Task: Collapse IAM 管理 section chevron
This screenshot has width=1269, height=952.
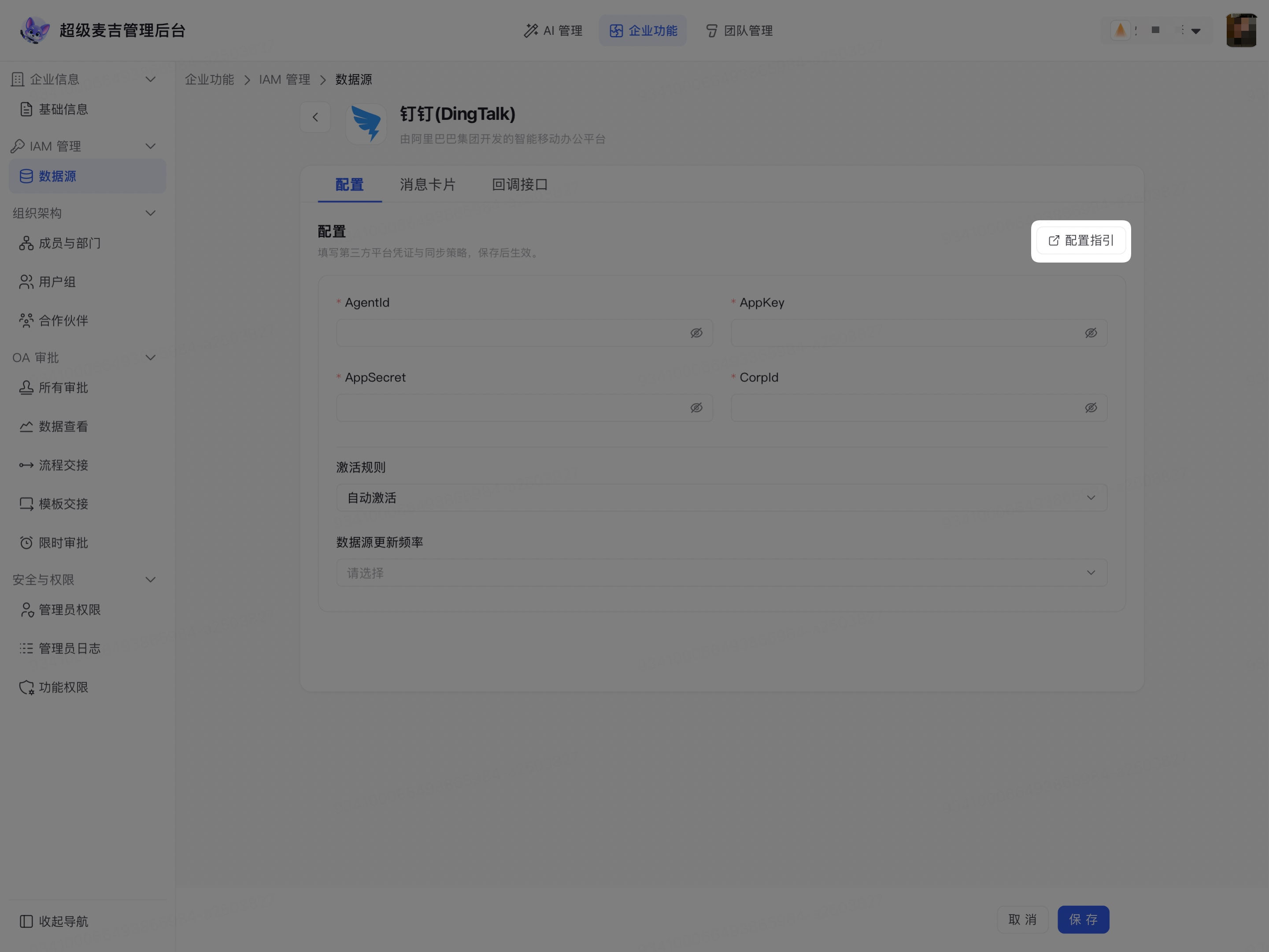Action: tap(151, 146)
